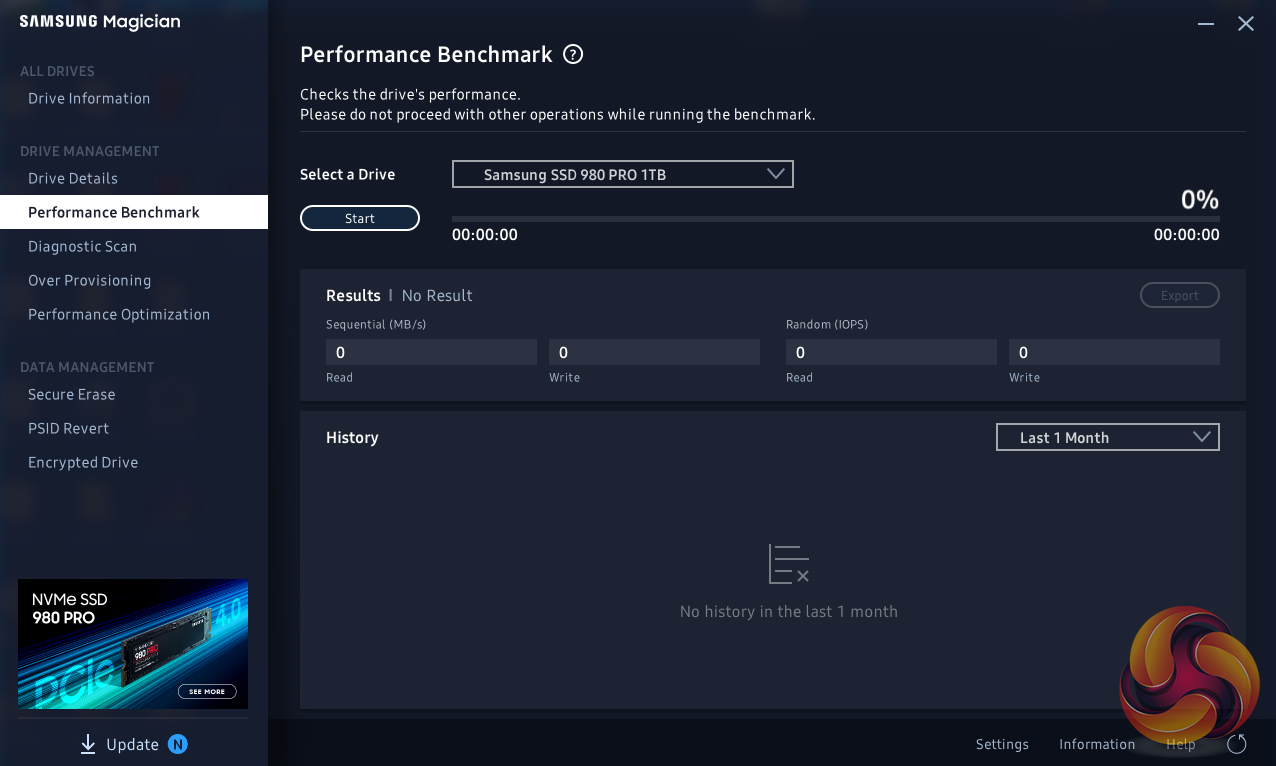Minimize the Samsung Magician window

point(1206,23)
